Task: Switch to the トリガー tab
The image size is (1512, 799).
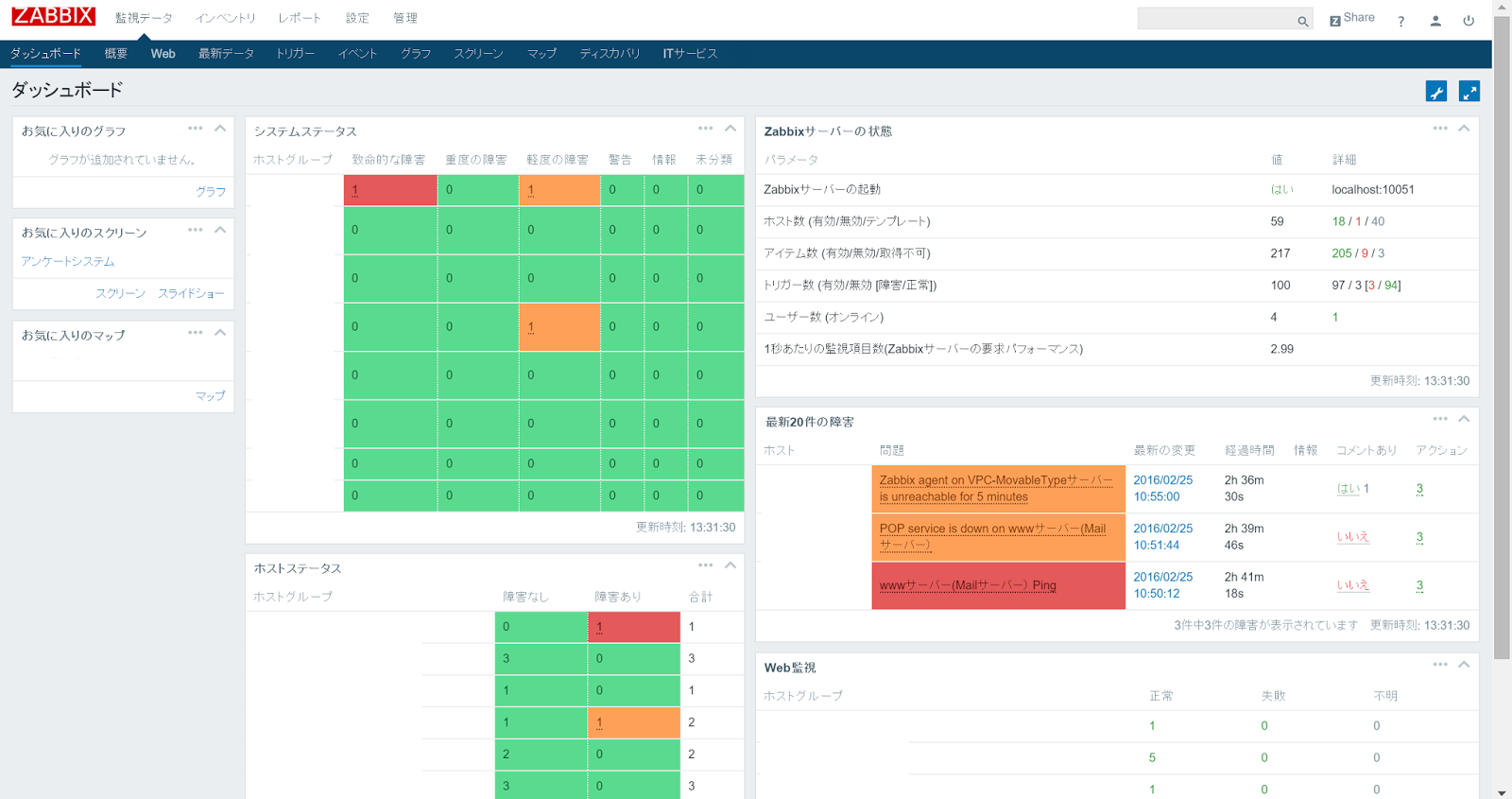Action: [296, 54]
